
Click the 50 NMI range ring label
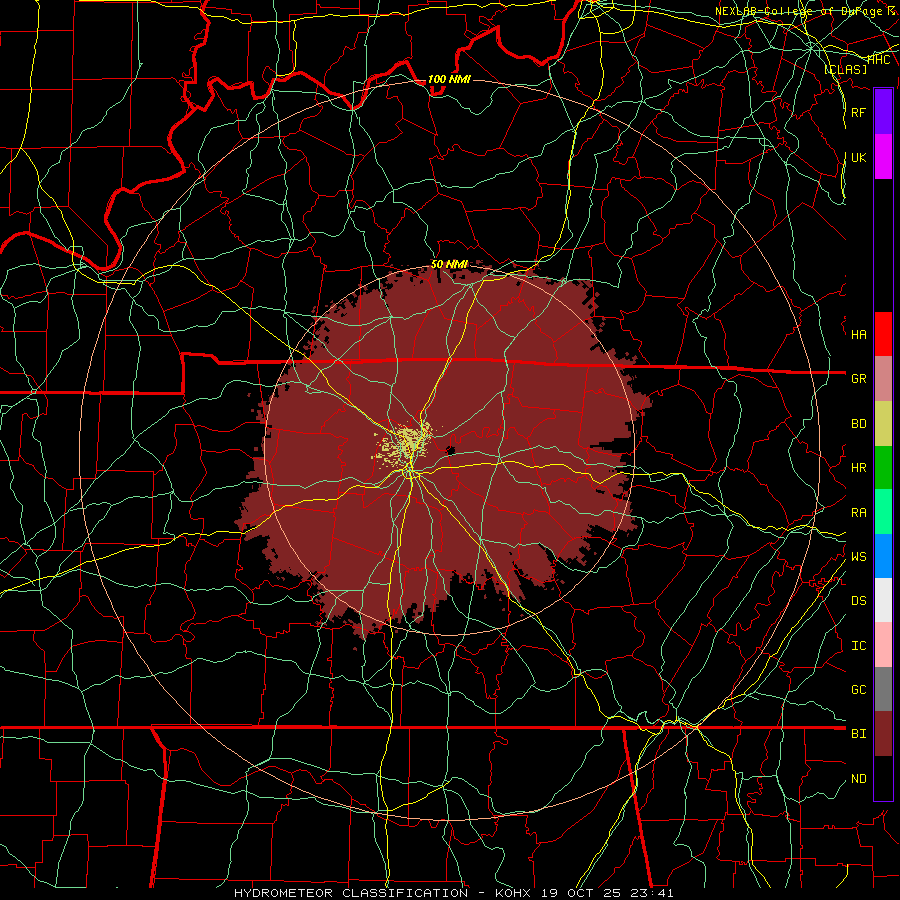[x=449, y=264]
